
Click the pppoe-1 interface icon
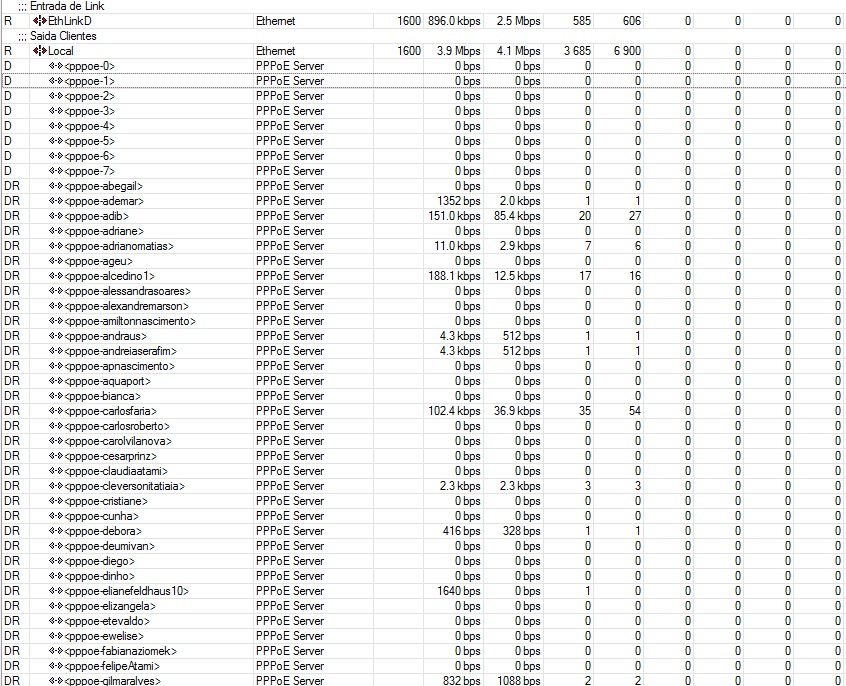56,81
